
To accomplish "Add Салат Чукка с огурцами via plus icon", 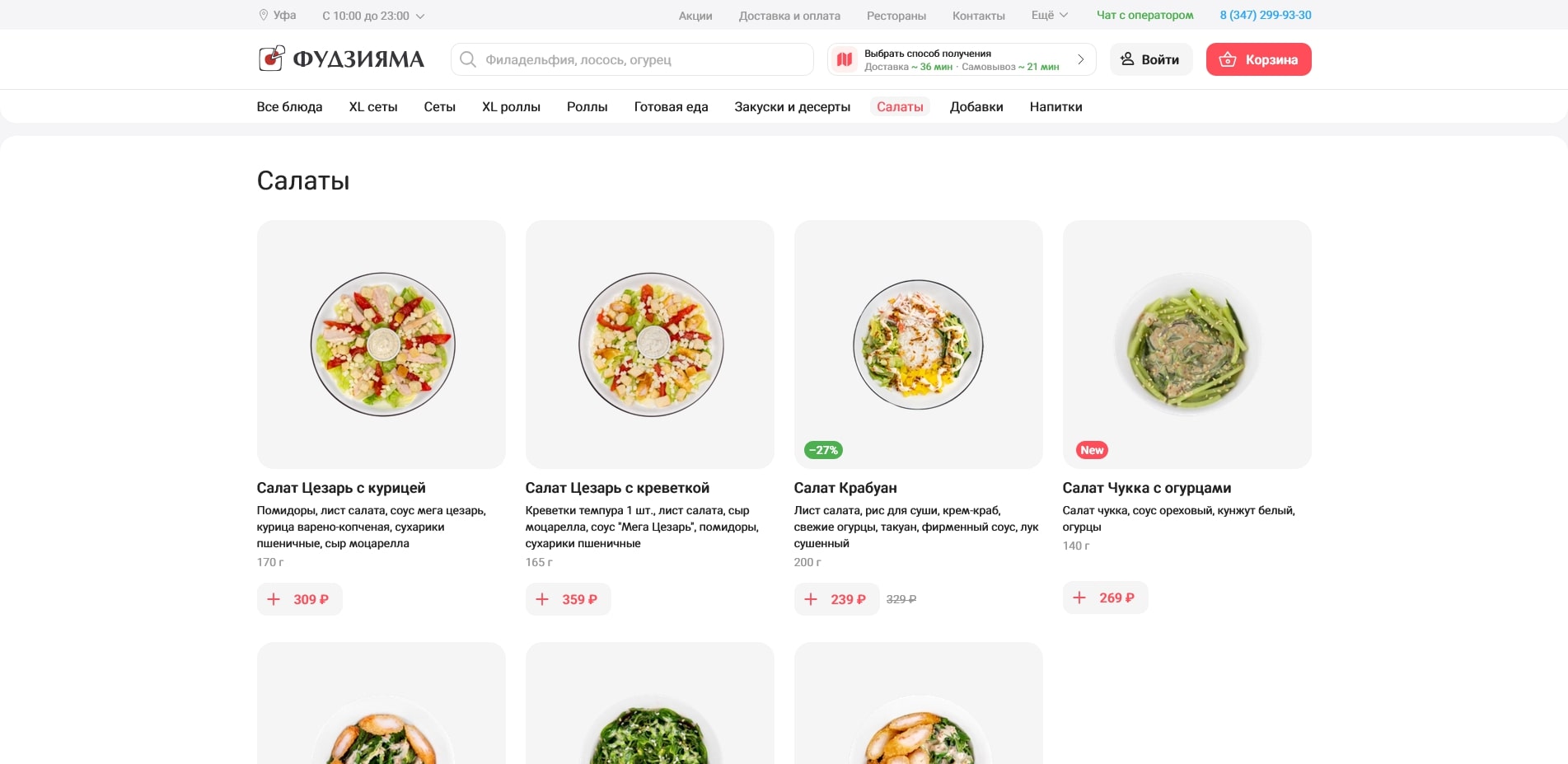I will (x=1080, y=598).
